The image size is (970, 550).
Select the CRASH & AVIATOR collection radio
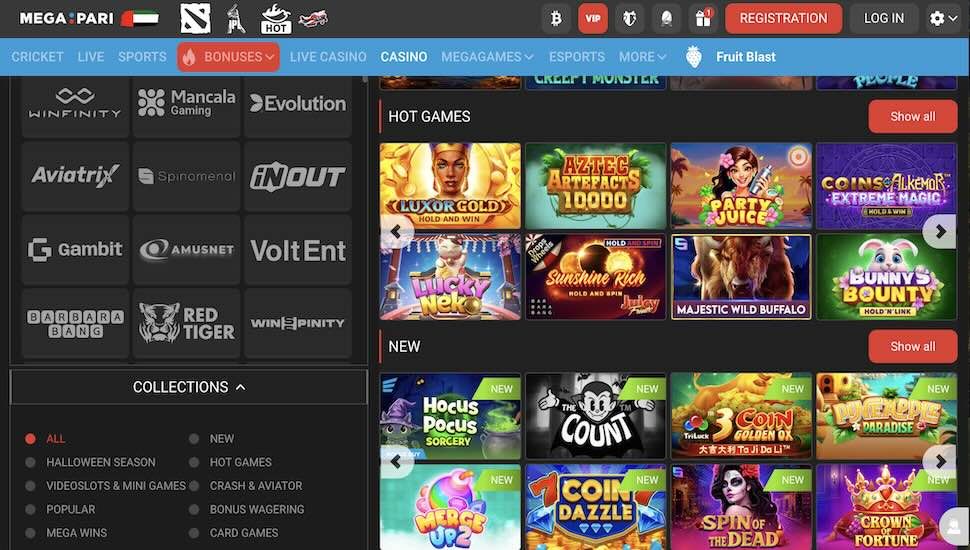tap(194, 486)
